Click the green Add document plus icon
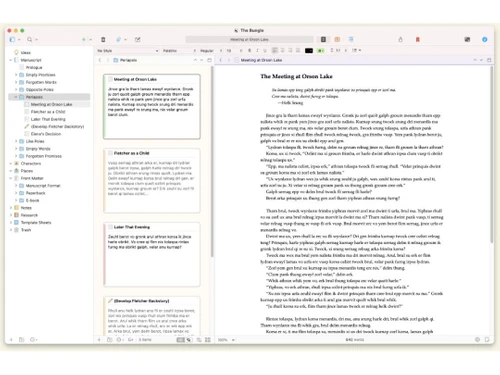Screen dimensions: 500x375 click(84, 40)
